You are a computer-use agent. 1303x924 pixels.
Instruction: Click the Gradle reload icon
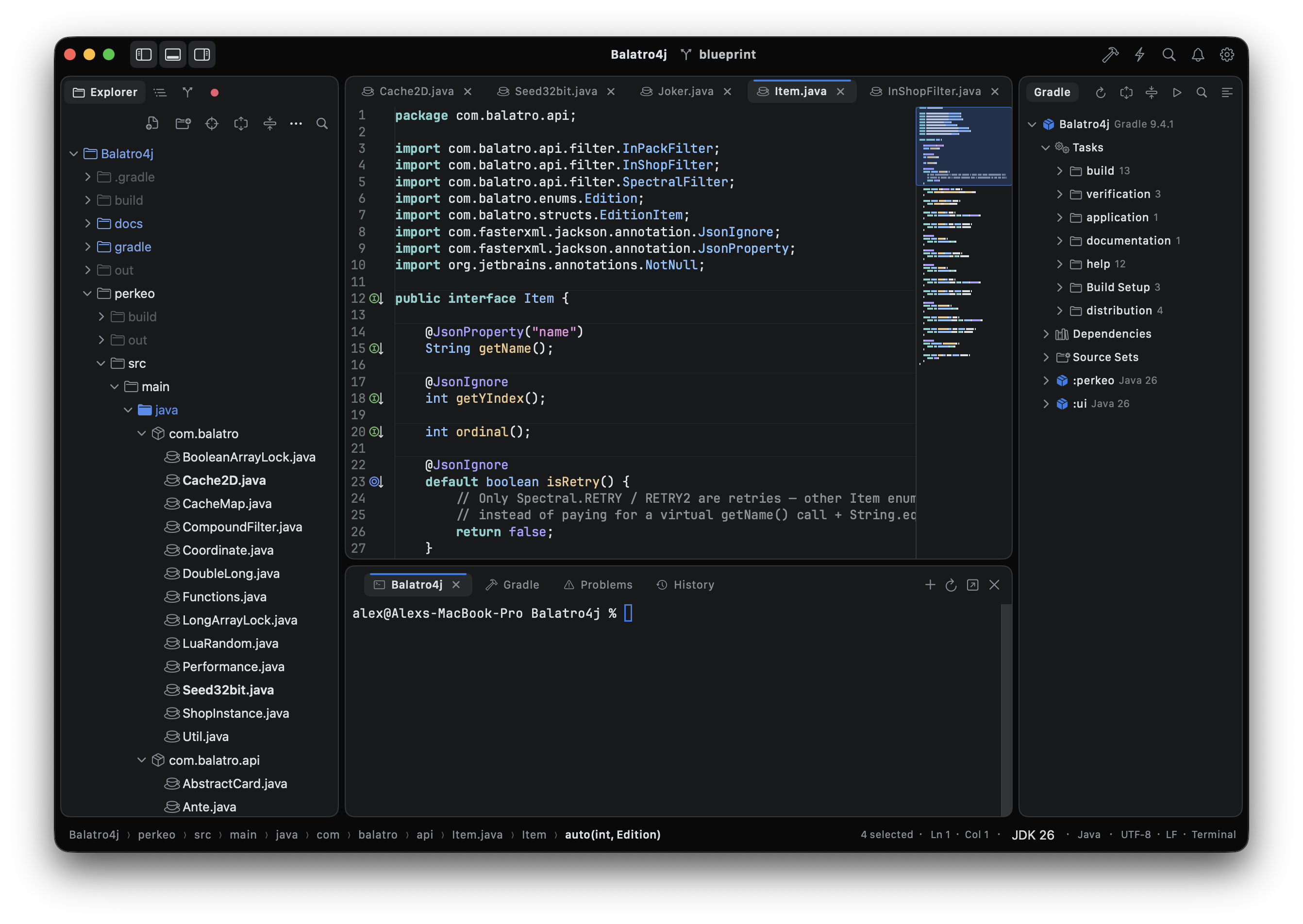[1101, 92]
